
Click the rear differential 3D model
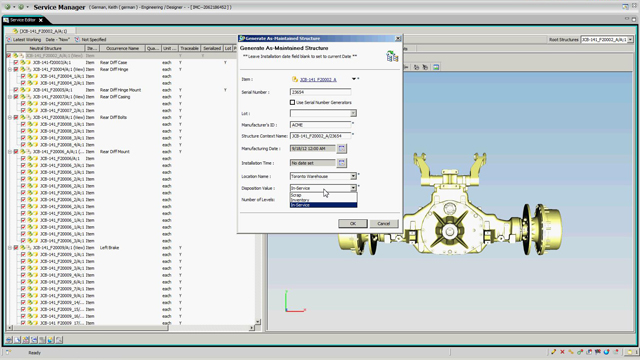pos(450,204)
